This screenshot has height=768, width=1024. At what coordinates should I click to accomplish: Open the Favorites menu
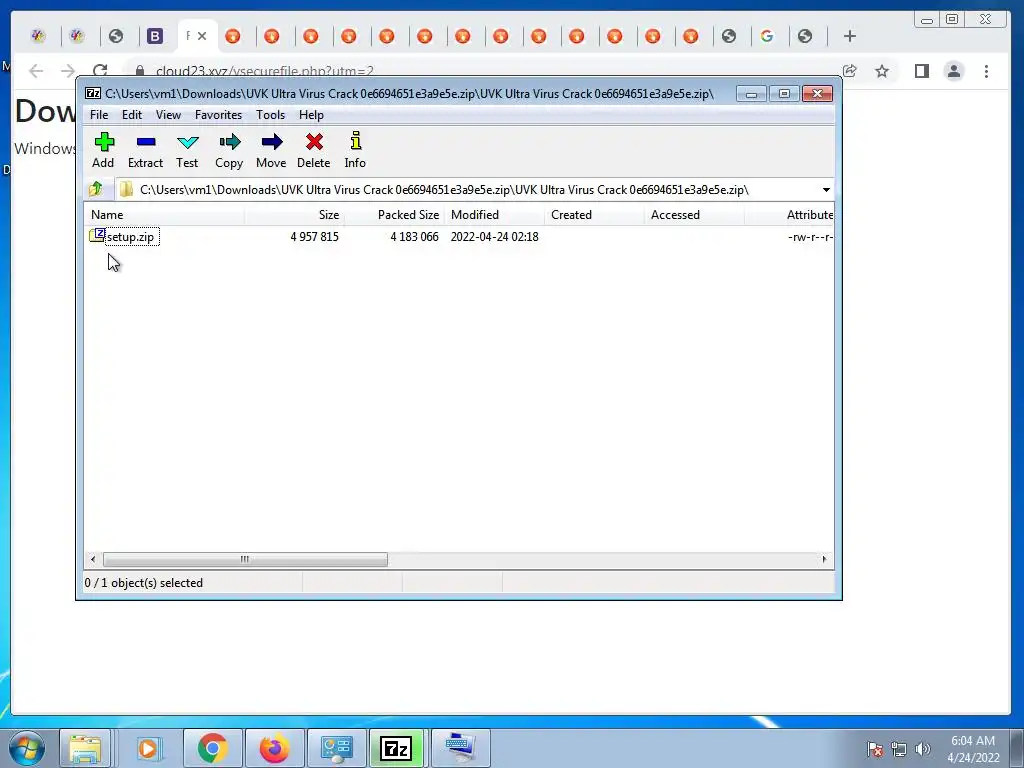218,115
